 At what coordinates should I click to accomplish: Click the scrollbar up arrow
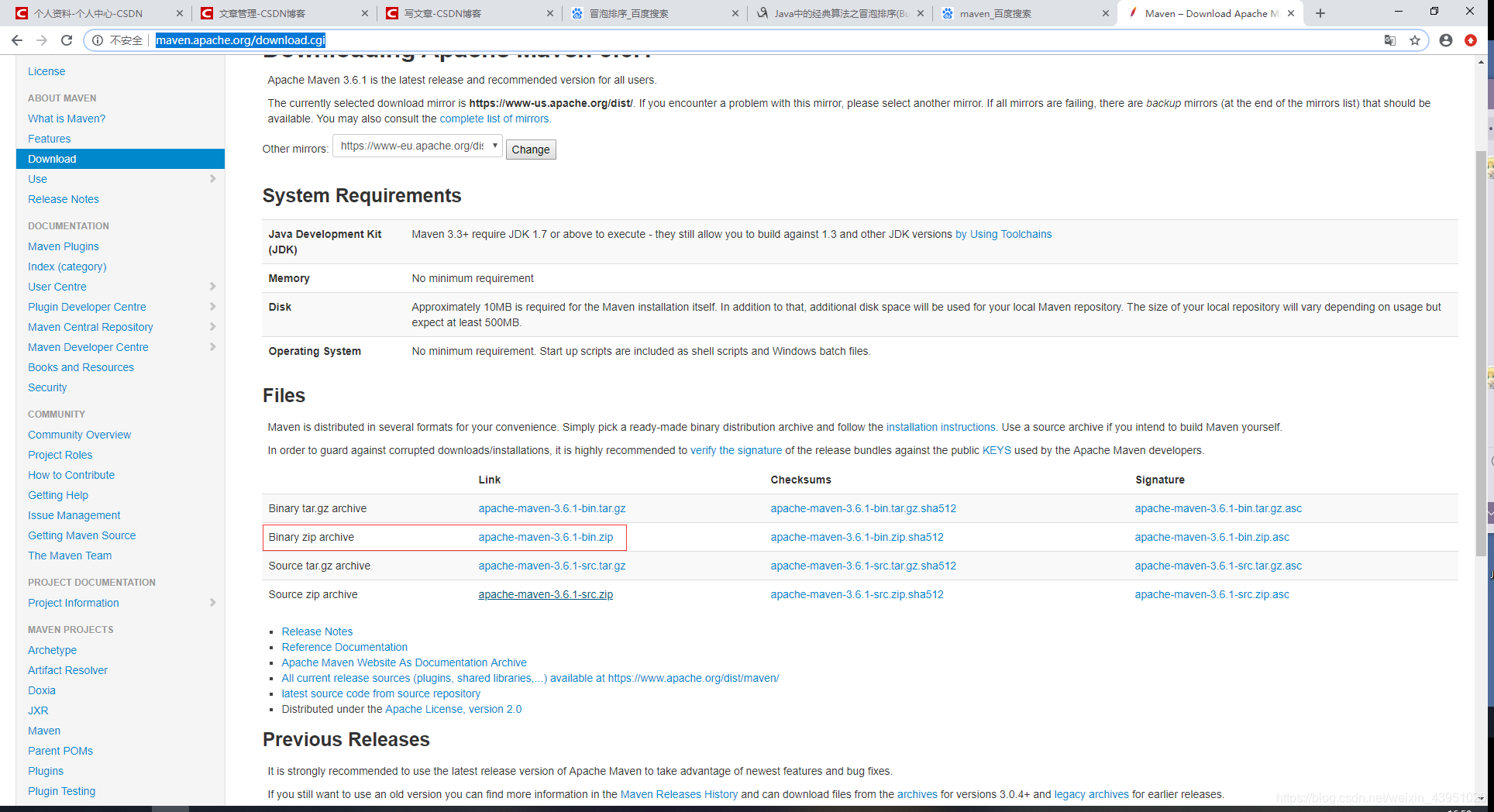[1481, 62]
